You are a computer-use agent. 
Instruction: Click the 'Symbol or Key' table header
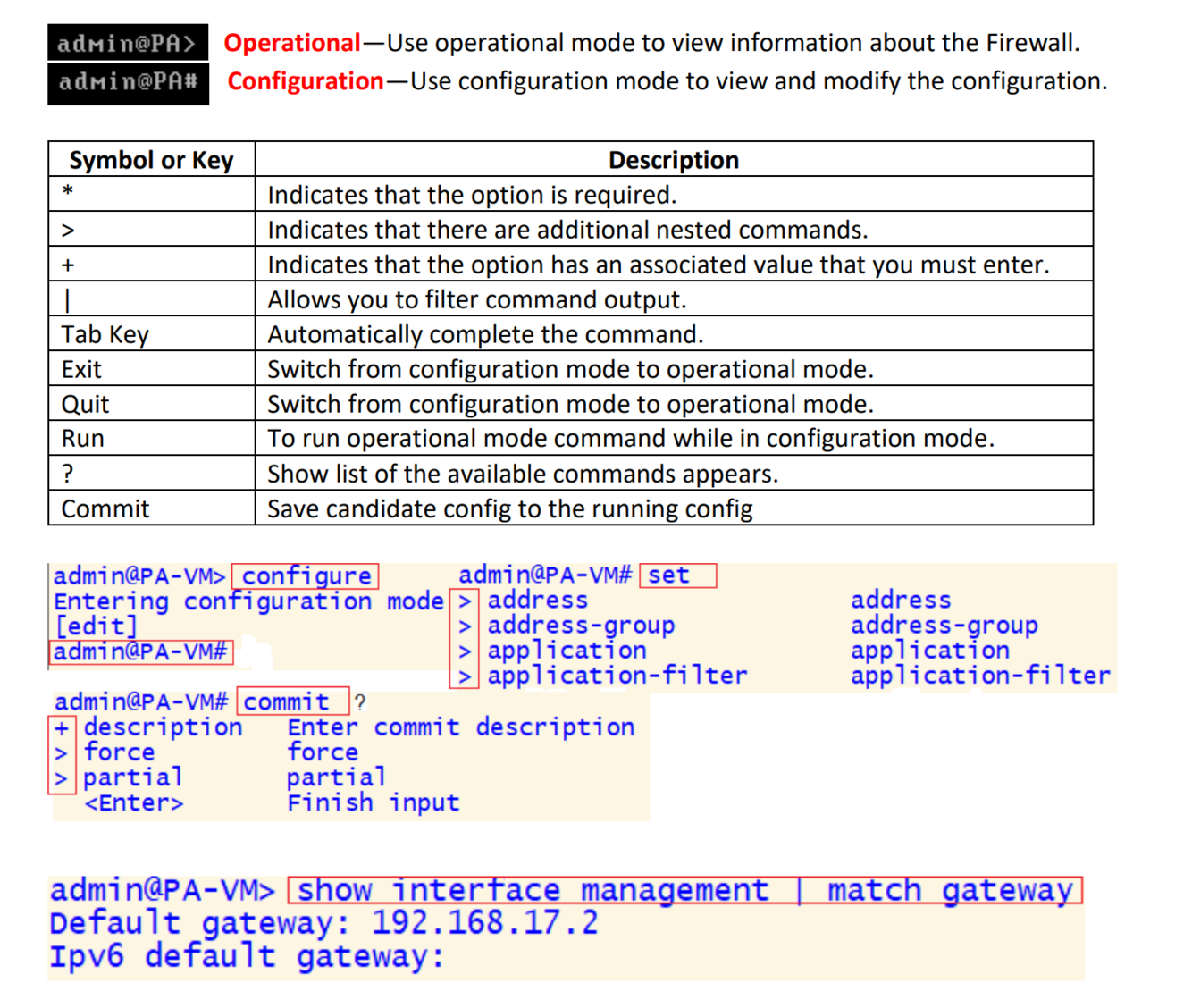pos(152,159)
